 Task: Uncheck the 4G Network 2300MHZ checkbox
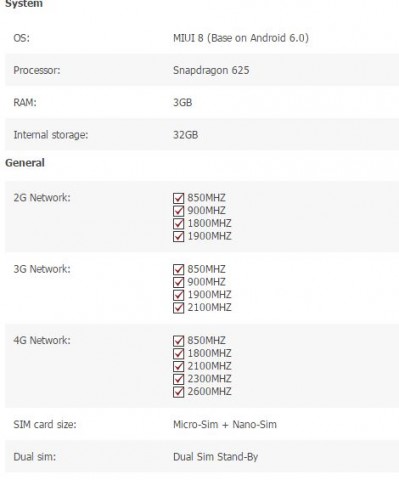pos(179,379)
